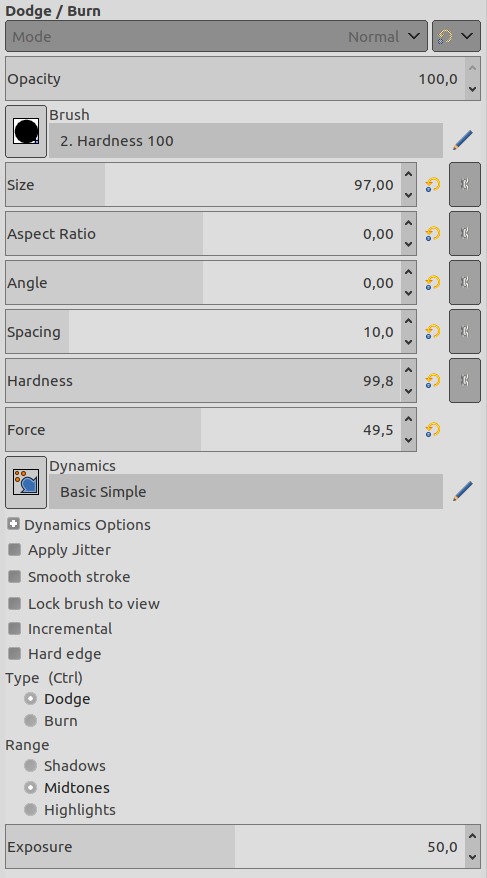
Task: Enable Smooth stroke checkbox
Action: pos(15,577)
